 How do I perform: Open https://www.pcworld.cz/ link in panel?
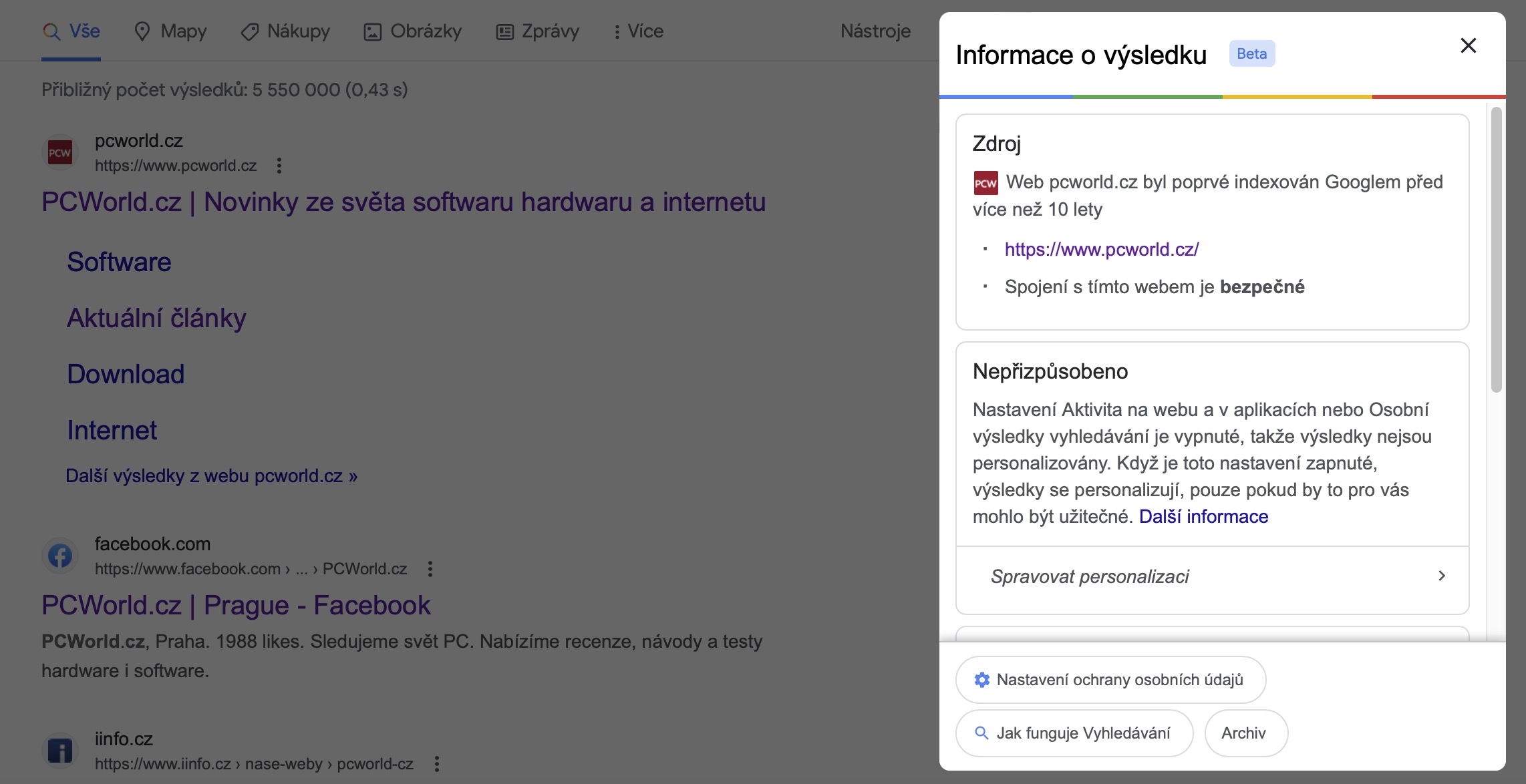tap(1102, 250)
